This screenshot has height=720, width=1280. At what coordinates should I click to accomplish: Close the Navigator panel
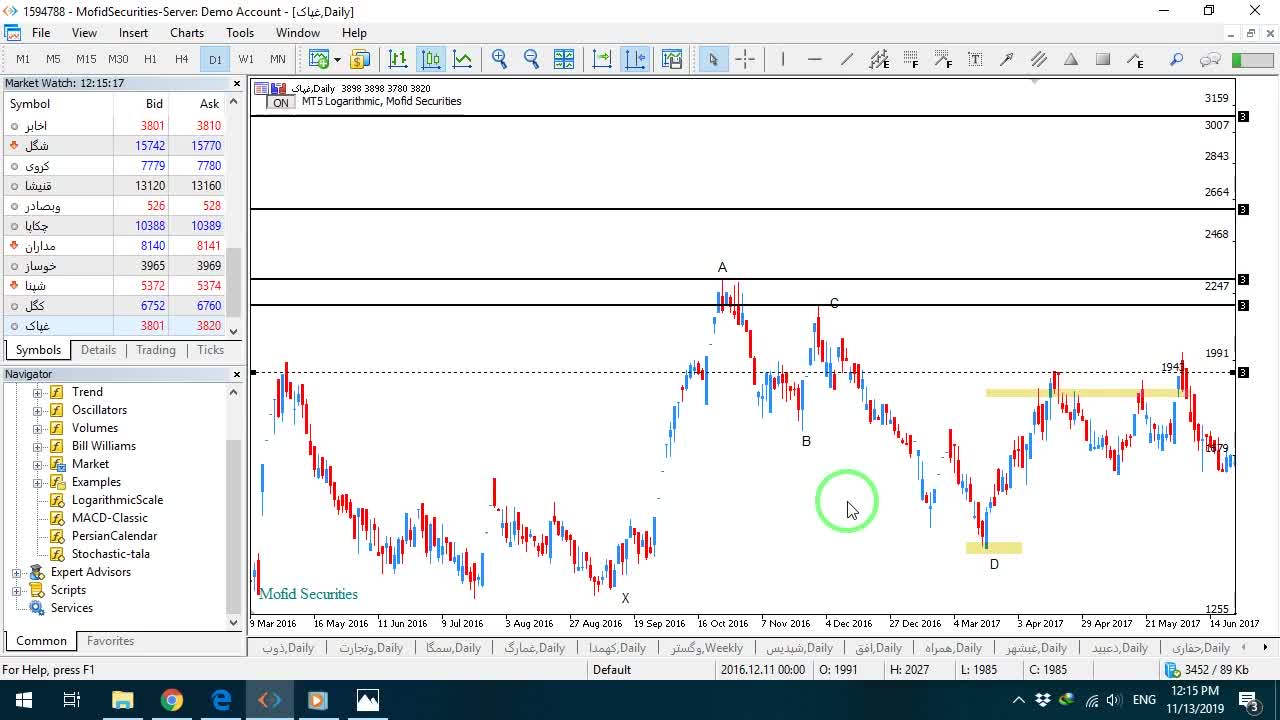pyautogui.click(x=237, y=374)
